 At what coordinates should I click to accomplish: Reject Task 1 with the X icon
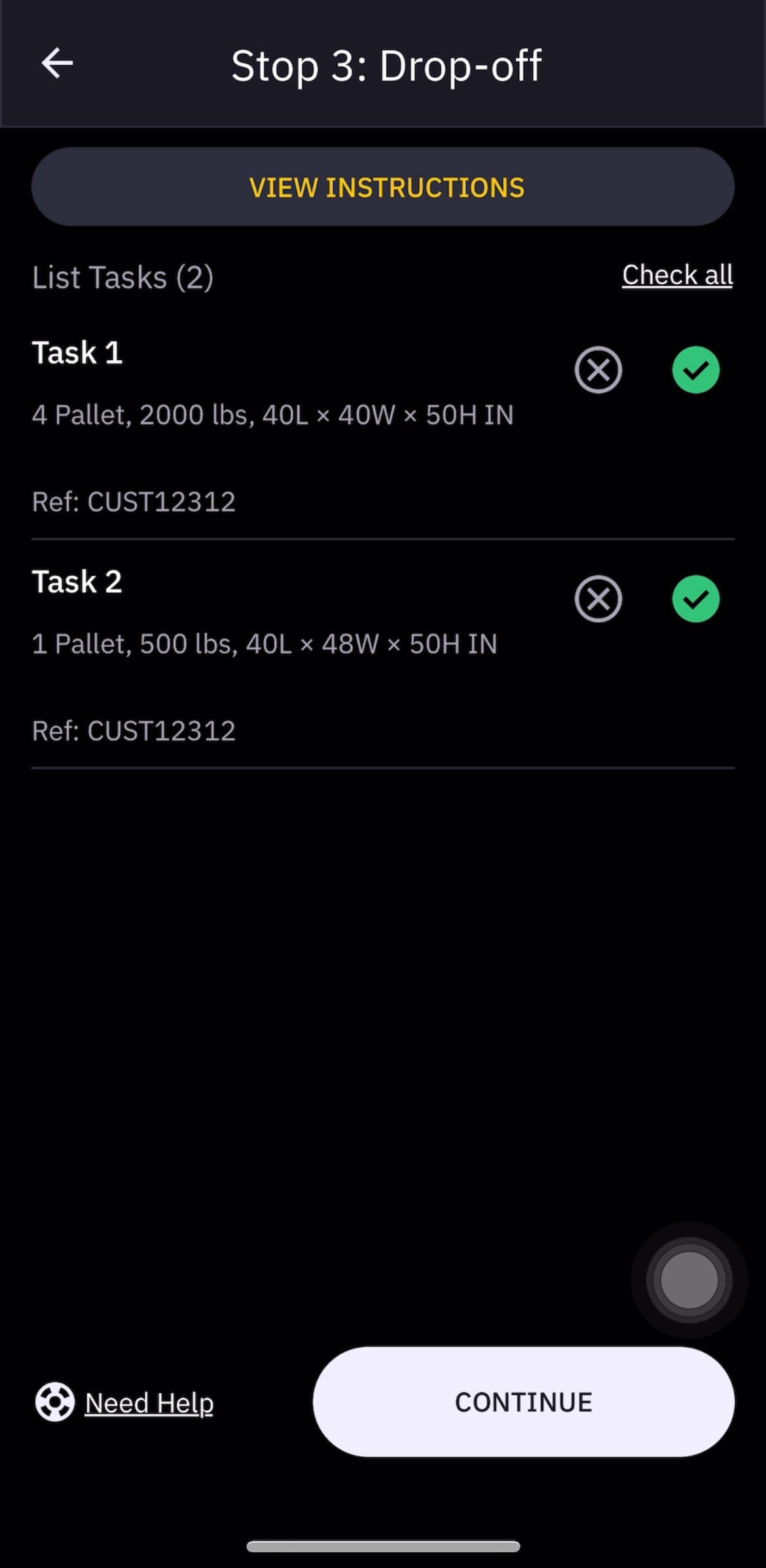pyautogui.click(x=598, y=370)
